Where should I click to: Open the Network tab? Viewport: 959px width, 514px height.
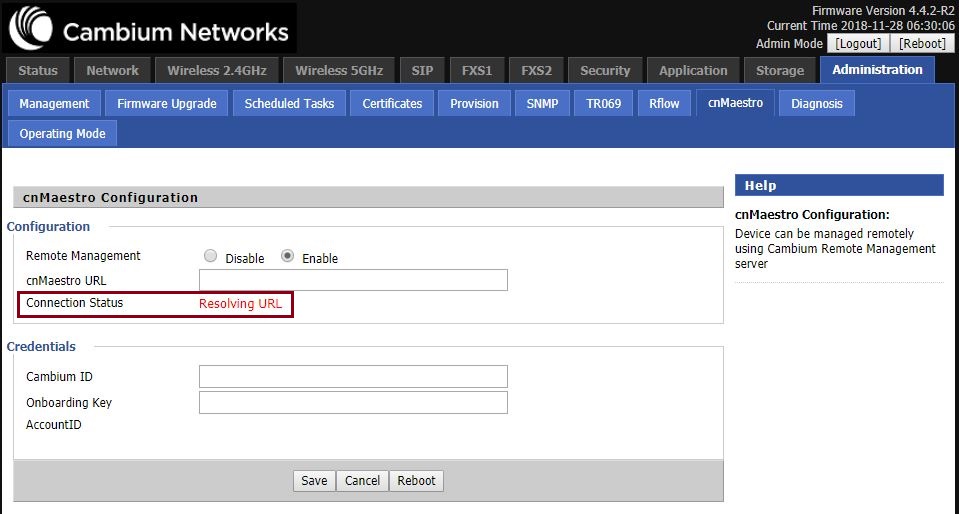(113, 70)
